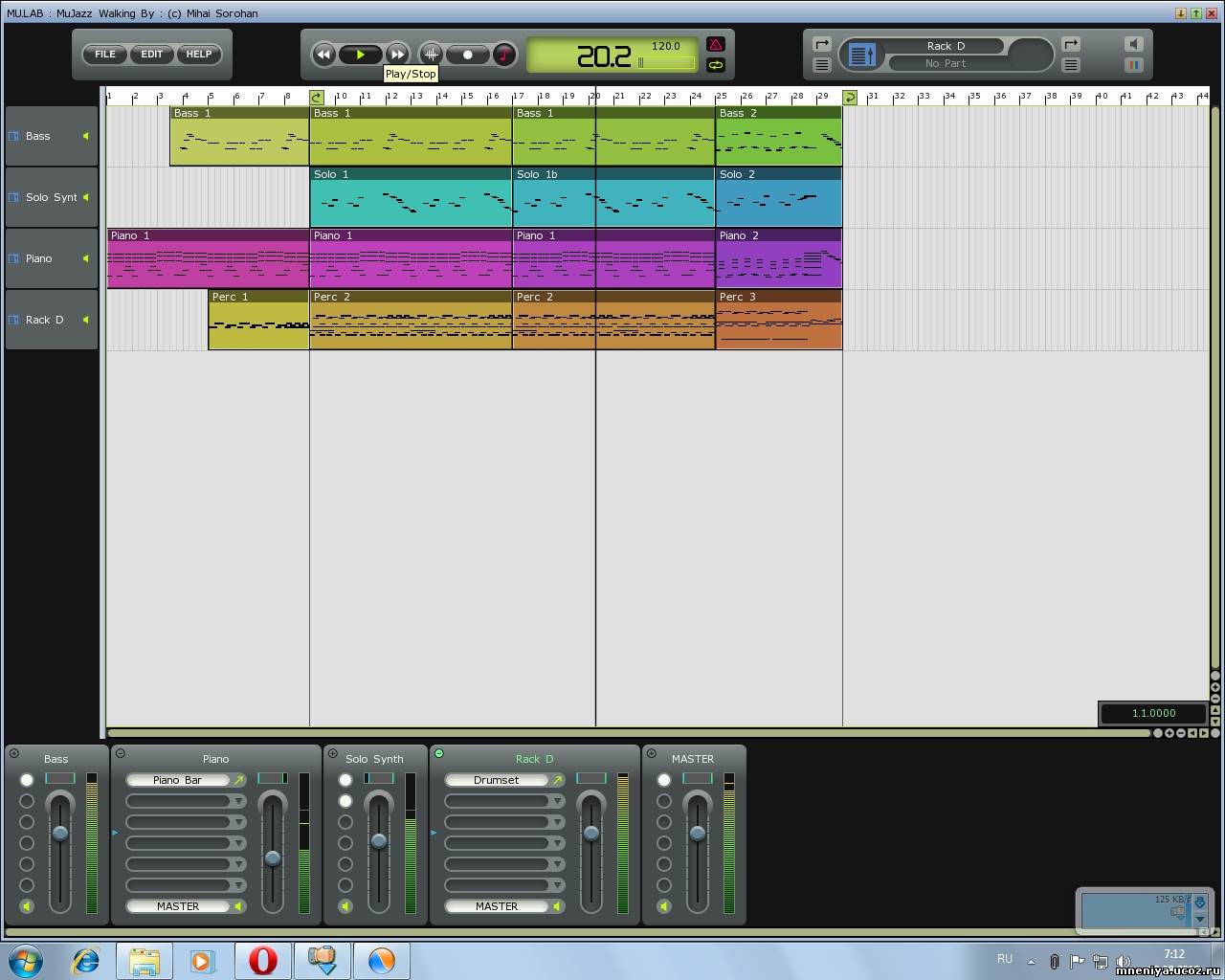1225x980 pixels.
Task: Mute the Piano strip output speaker icon
Action: 238,906
